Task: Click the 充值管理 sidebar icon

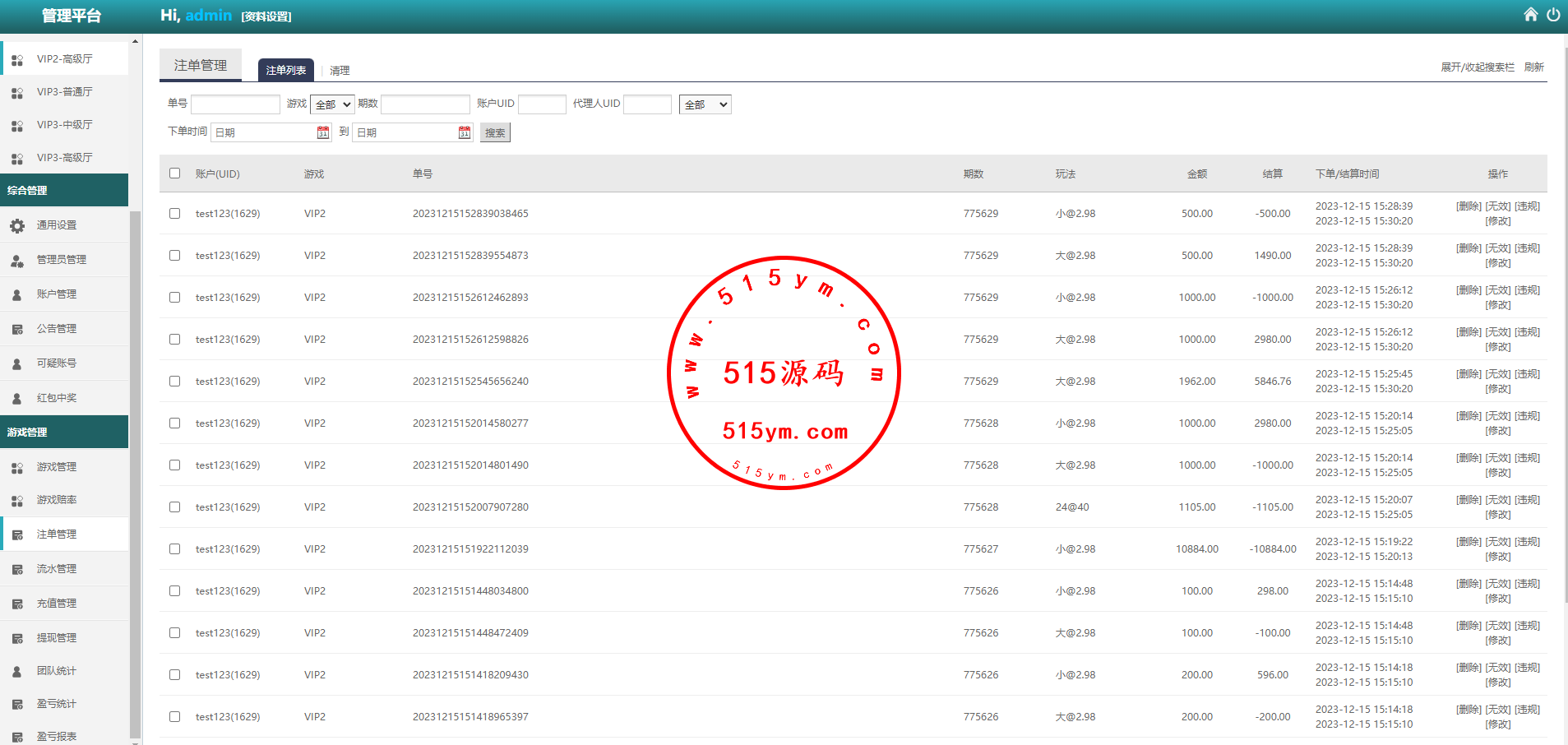Action: (17, 604)
